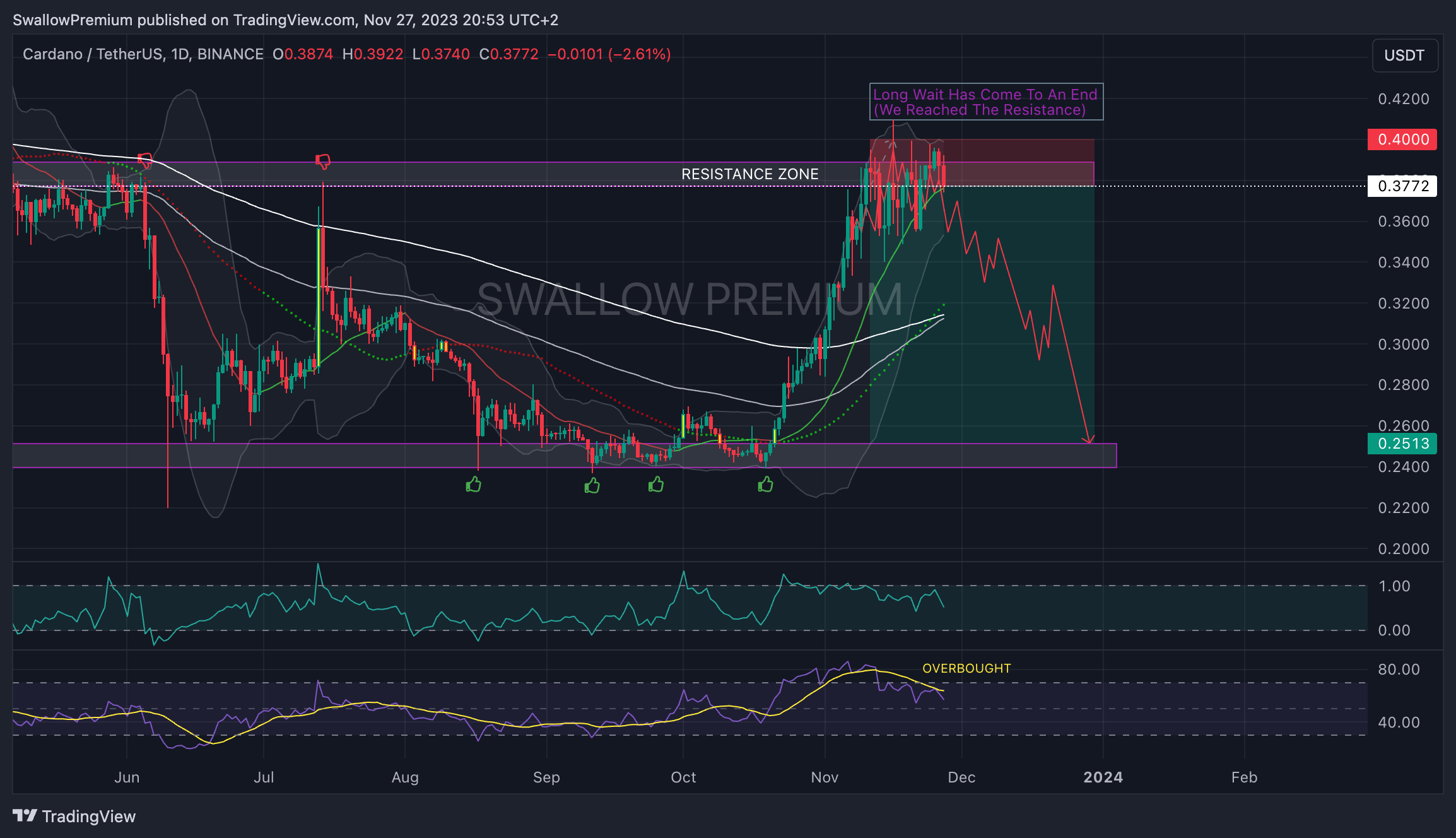Viewport: 1456px width, 838px height.
Task: Click the TradingView logo at bottom left
Action: point(74,816)
